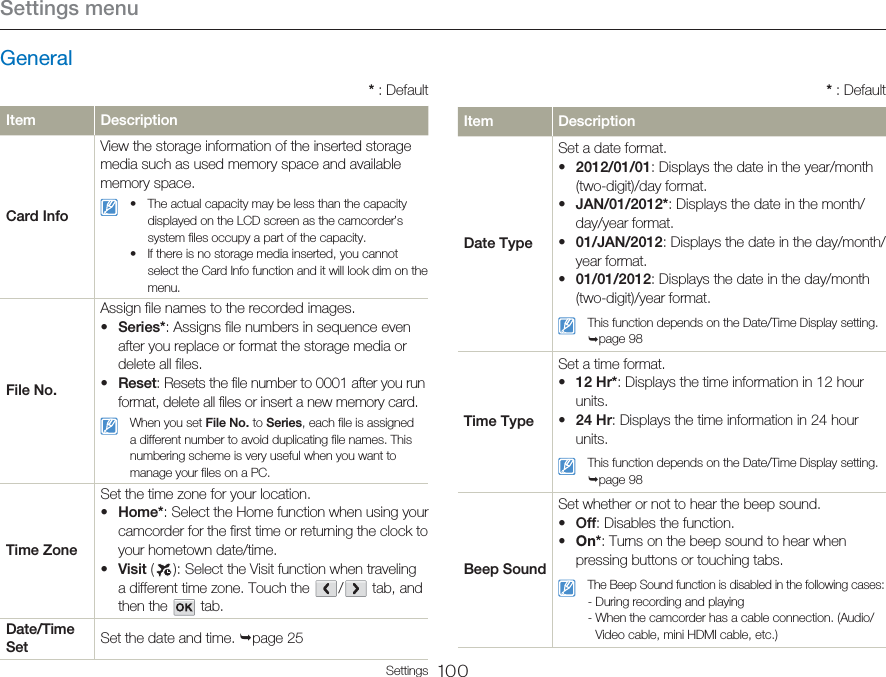Screen dimensions: 886x677
Task: Select the Date Type item cell
Action: [x=505, y=244]
